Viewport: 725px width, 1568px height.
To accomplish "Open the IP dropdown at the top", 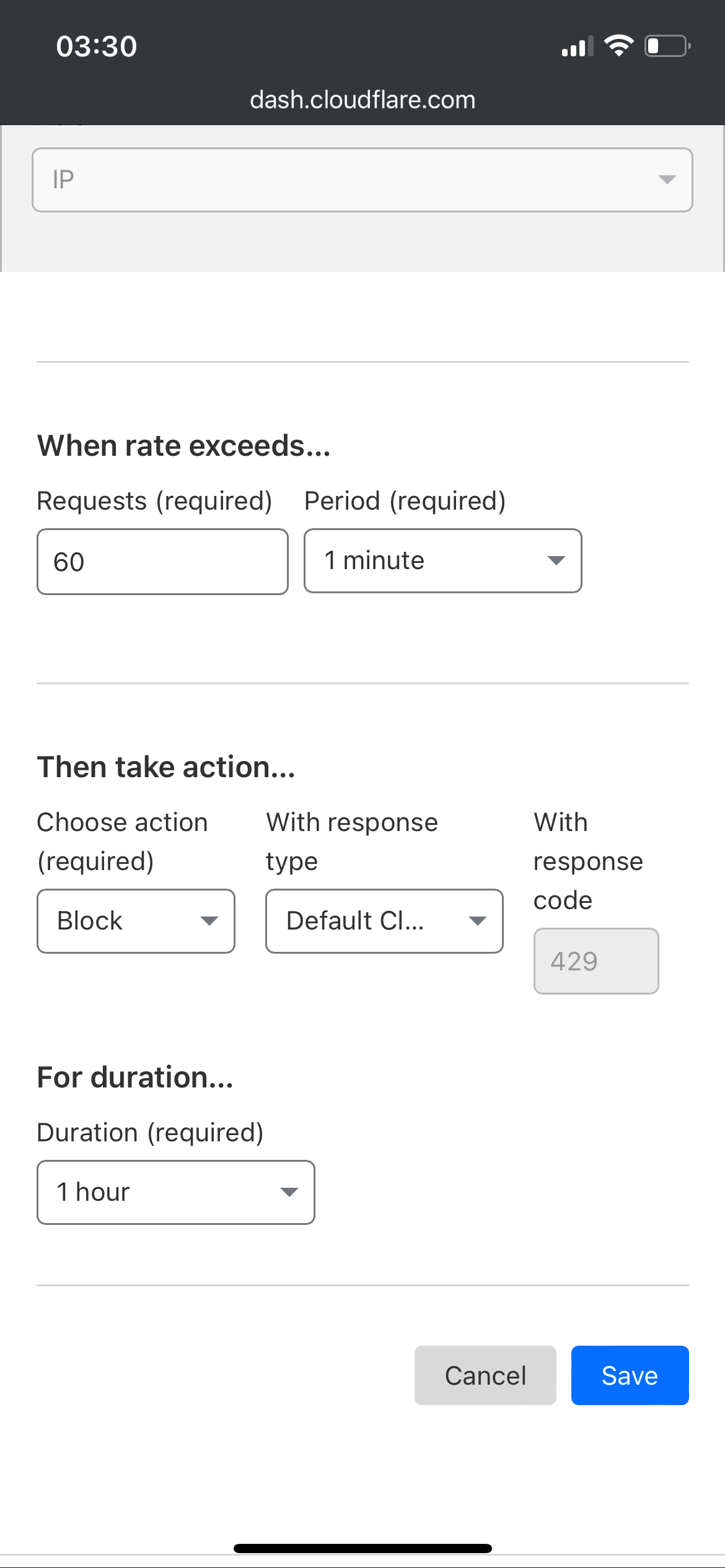I will pos(362,180).
